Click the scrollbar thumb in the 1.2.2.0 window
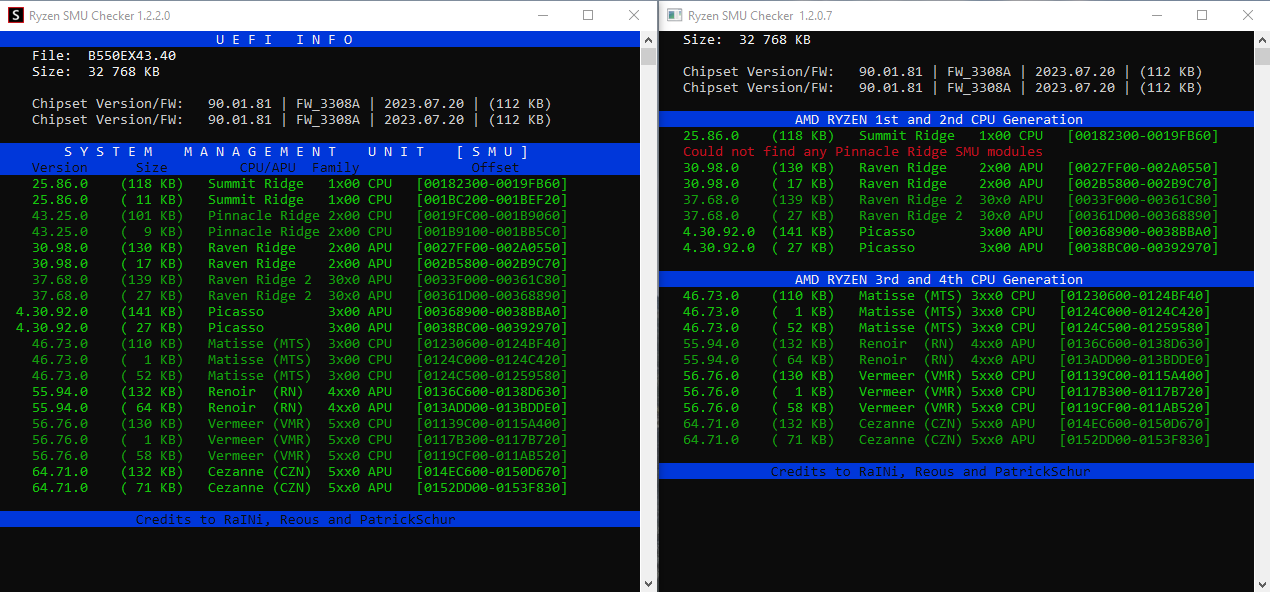Image resolution: width=1270 pixels, height=592 pixels. [648, 56]
